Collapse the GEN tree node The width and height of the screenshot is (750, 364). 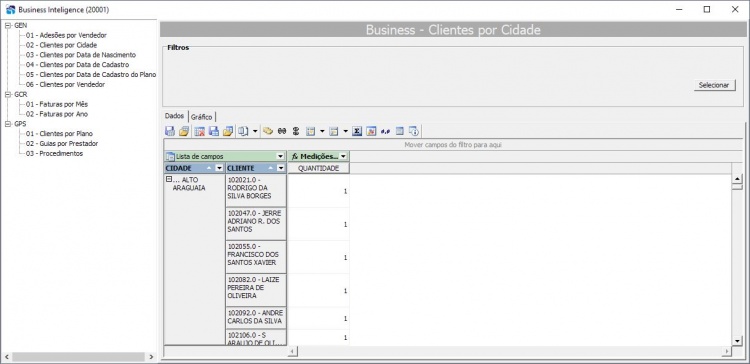8,25
